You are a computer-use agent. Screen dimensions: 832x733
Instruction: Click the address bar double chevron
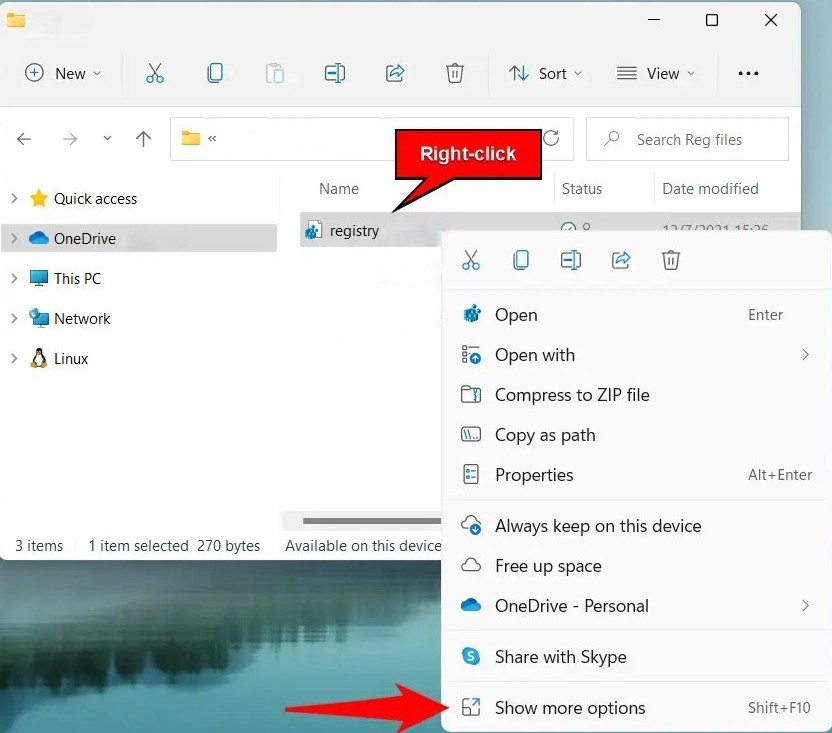[212, 139]
